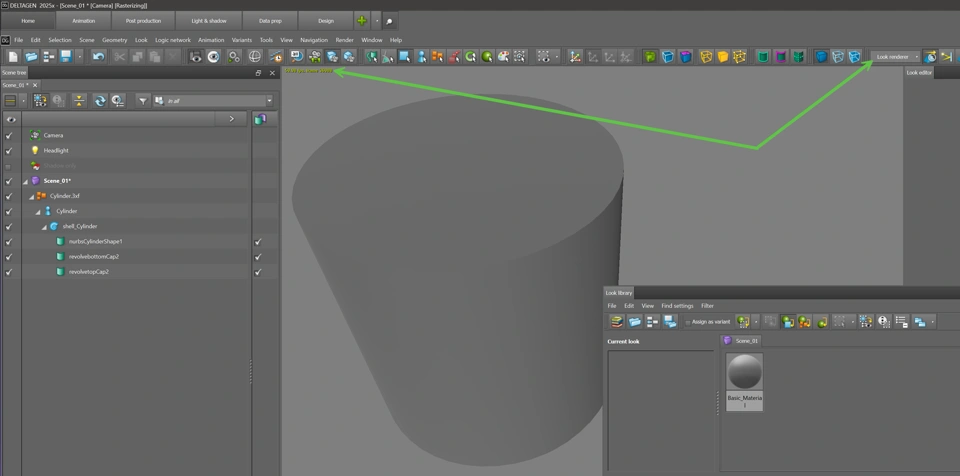Enable the Assign as variant checkbox
Screen dimensions: 960x476
pyautogui.click(x=687, y=322)
